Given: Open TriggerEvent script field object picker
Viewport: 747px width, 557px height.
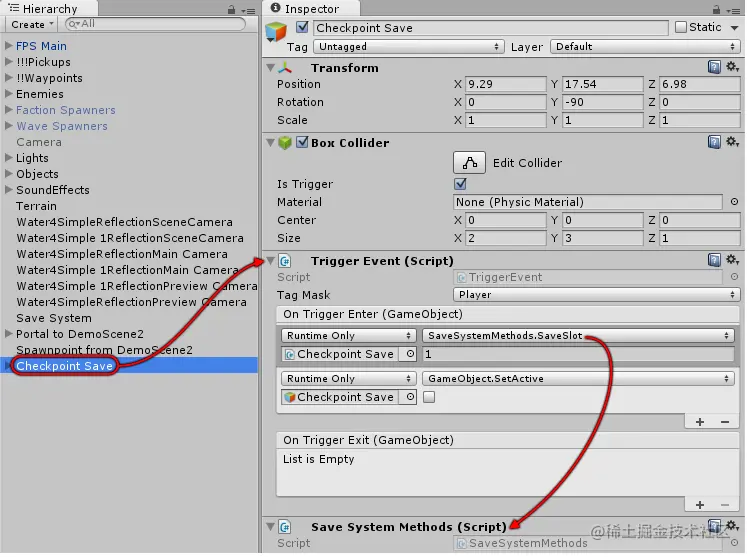Looking at the screenshot, I should 734,277.
